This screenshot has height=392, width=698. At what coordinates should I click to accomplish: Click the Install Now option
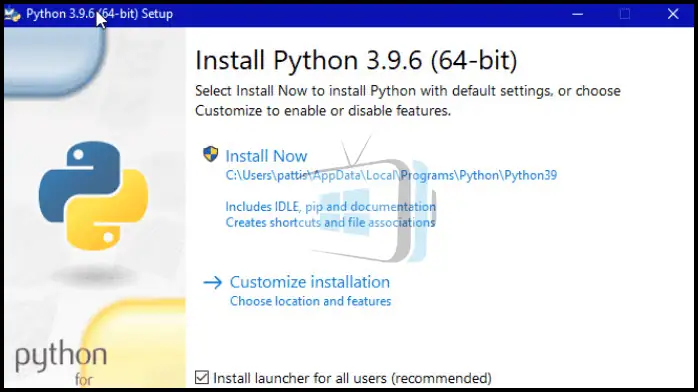coord(266,156)
